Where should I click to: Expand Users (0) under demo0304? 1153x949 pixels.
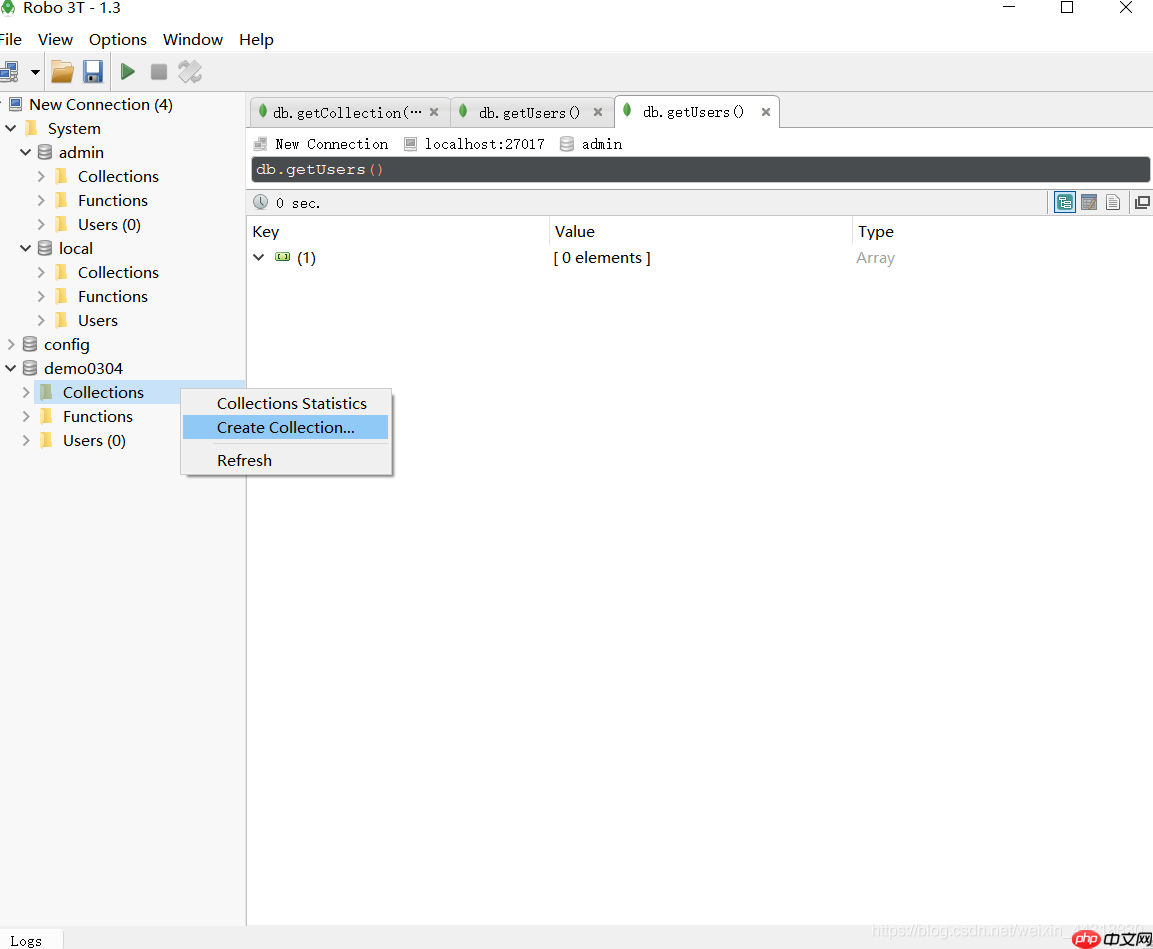26,441
